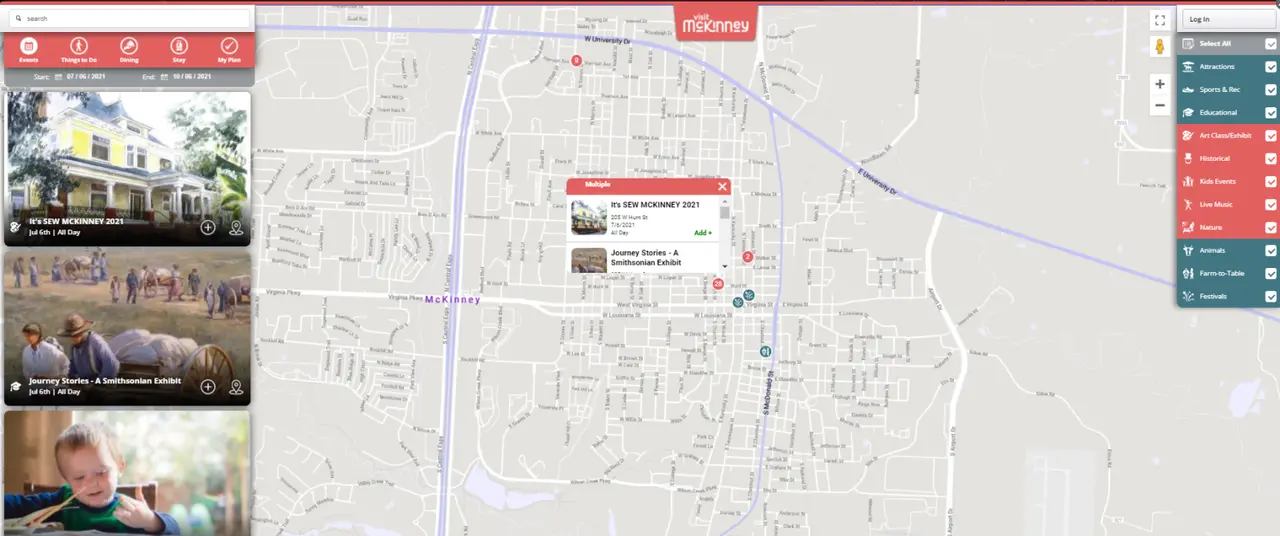
Task: Open the child eating event card
Action: click(127, 472)
